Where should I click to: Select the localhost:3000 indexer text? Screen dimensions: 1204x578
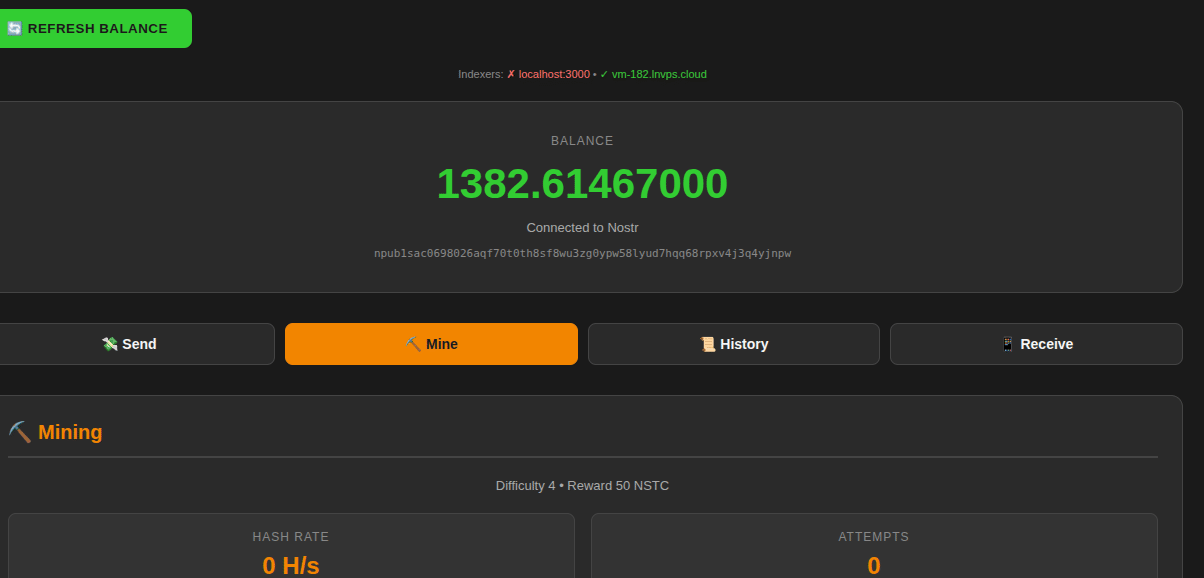(554, 75)
